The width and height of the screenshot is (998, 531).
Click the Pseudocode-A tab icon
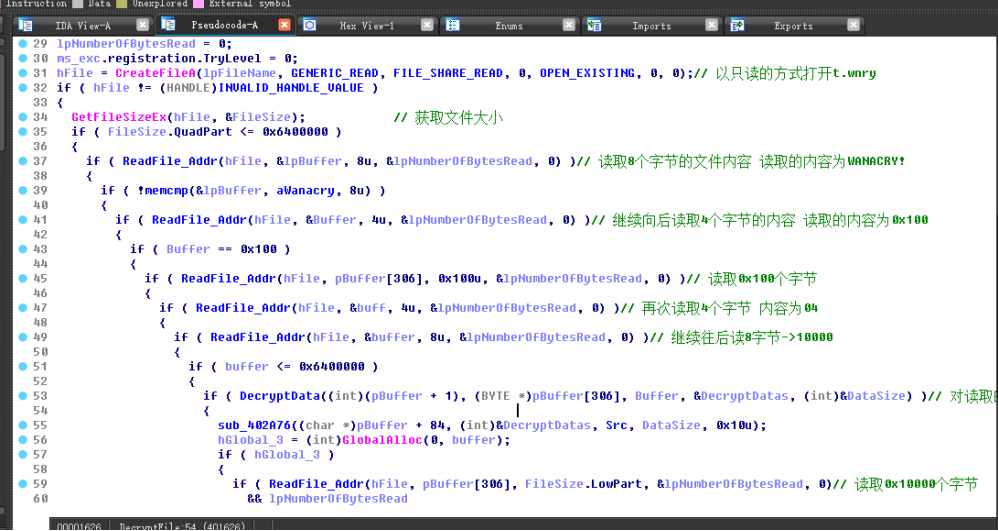168,24
